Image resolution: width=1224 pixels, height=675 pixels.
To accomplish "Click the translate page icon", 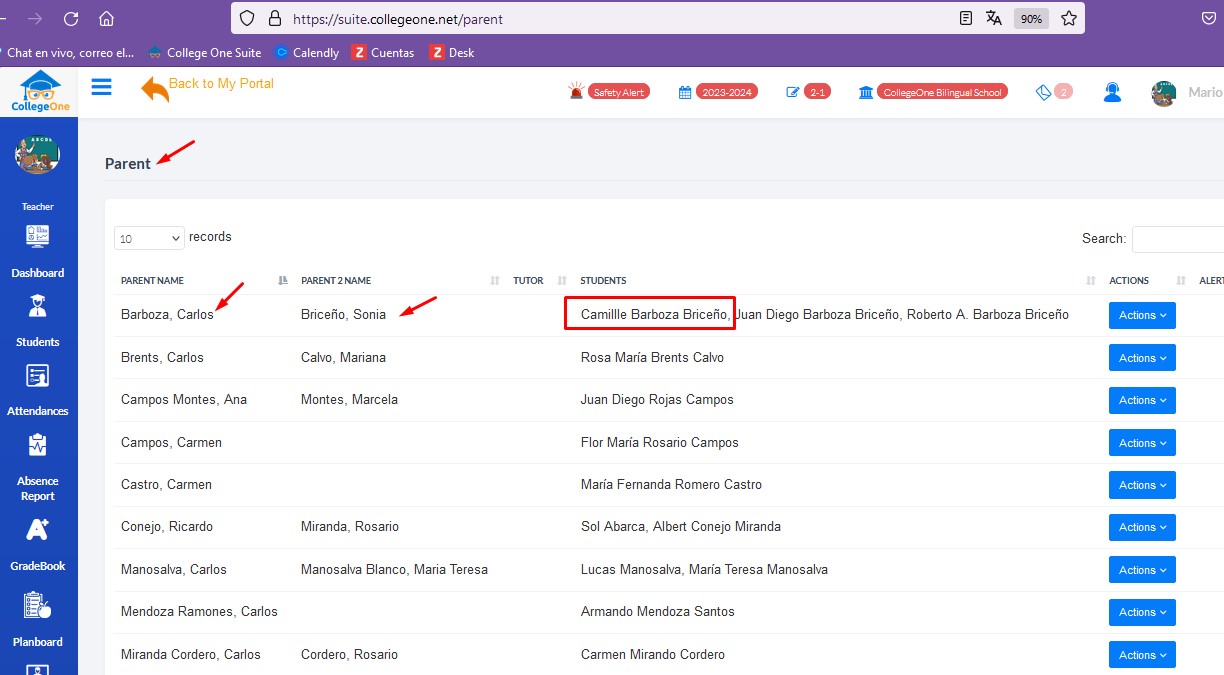I will (994, 18).
